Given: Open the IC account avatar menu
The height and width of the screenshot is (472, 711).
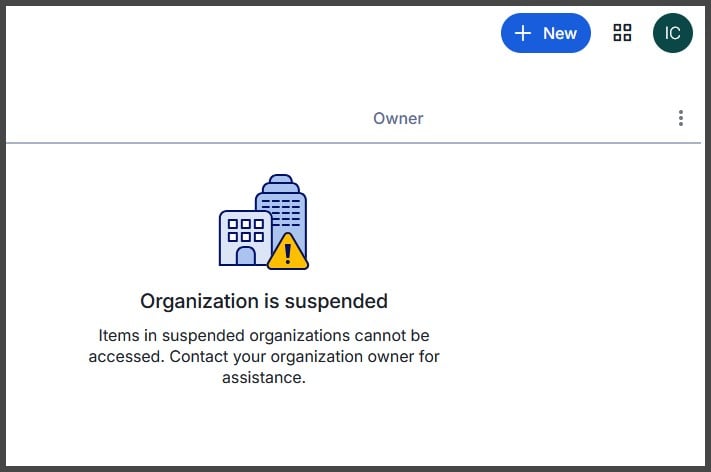Looking at the screenshot, I should pos(673,33).
